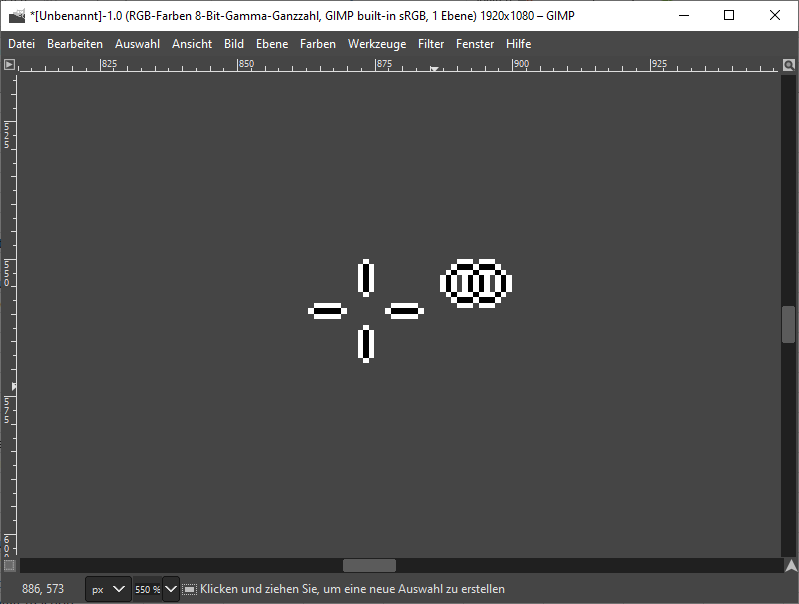Toggle the Quick Mask button
799x604 pixels.
tap(9, 566)
